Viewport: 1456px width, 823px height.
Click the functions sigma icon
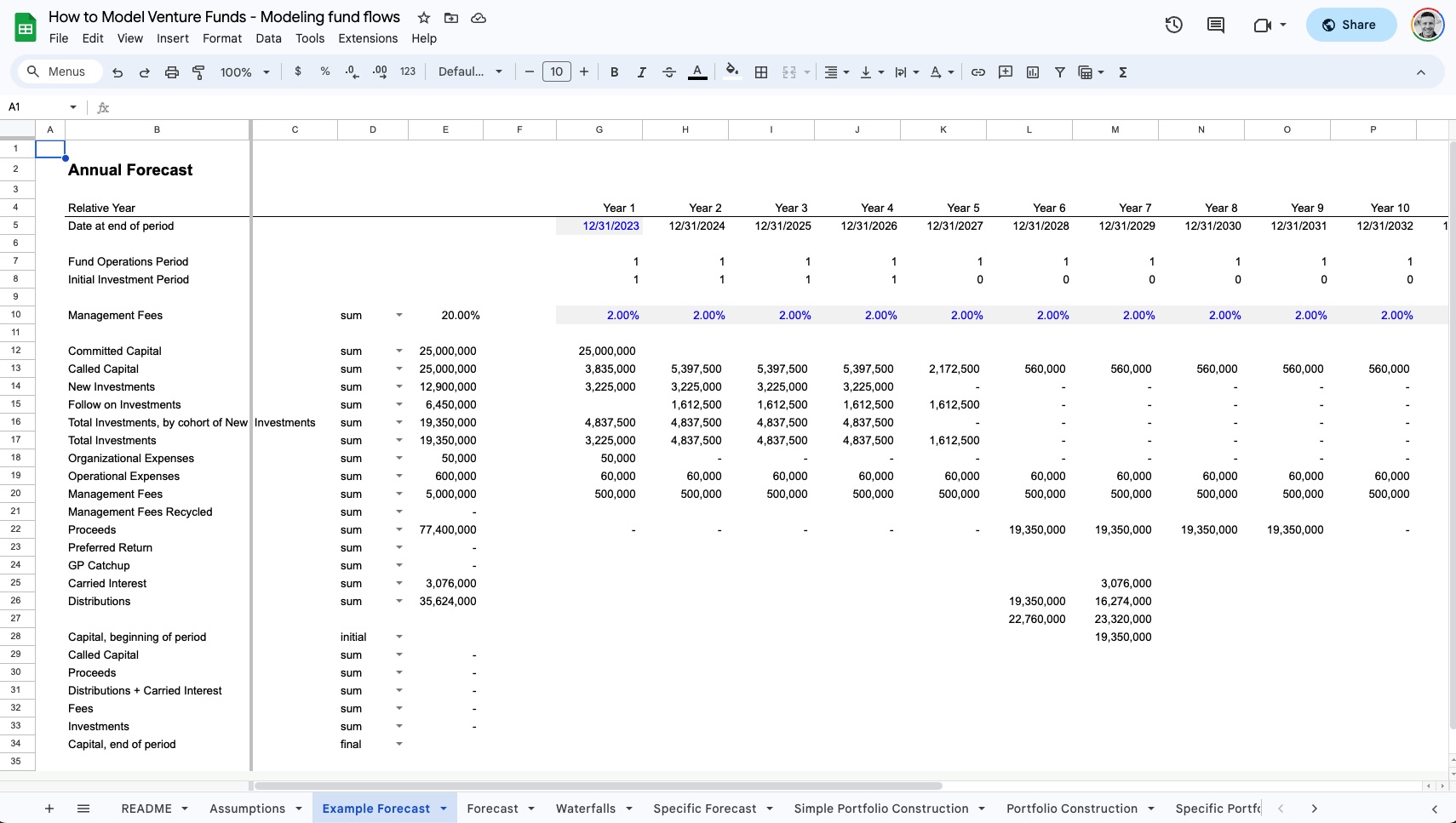[x=1123, y=72]
